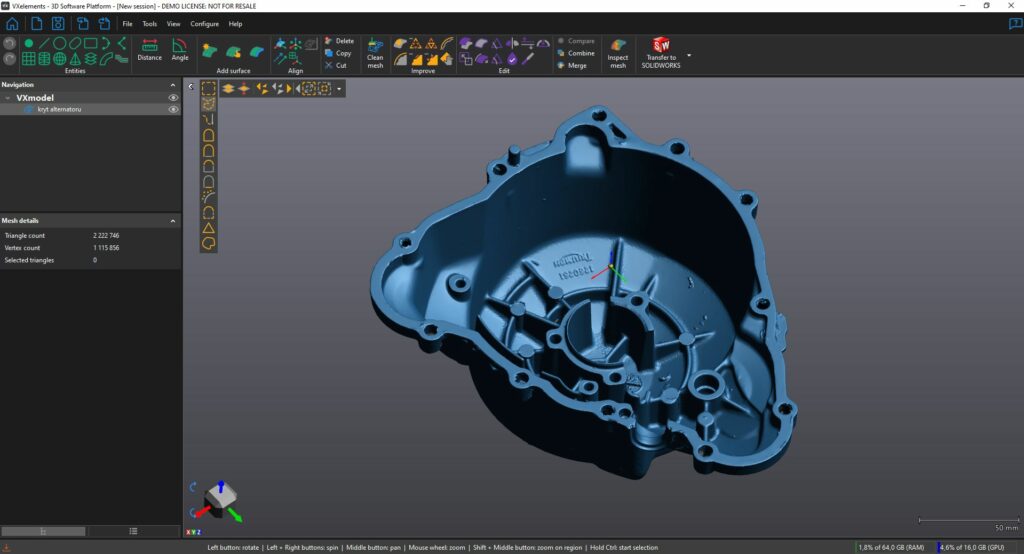1024x554 pixels.
Task: Click the Home icon in top bar
Action: point(12,23)
